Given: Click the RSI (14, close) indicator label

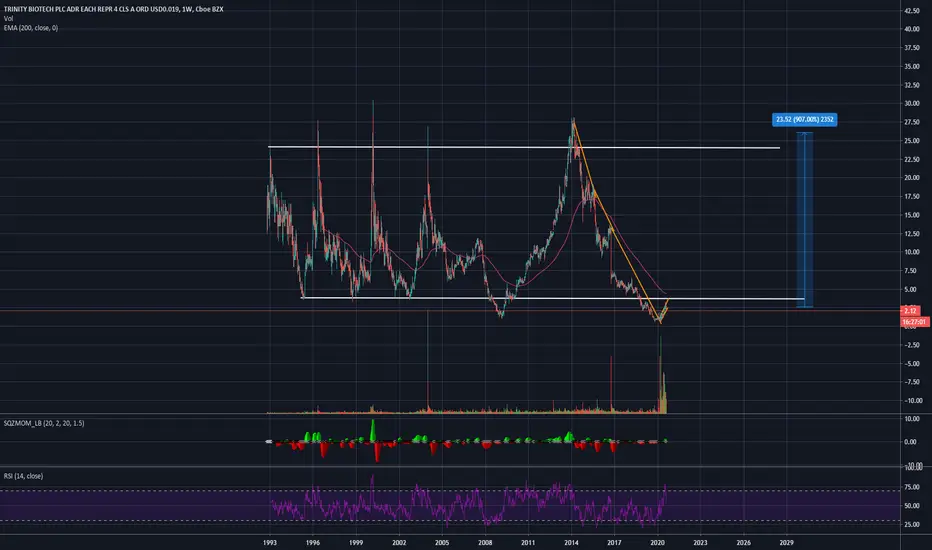Looking at the screenshot, I should 23,476.
